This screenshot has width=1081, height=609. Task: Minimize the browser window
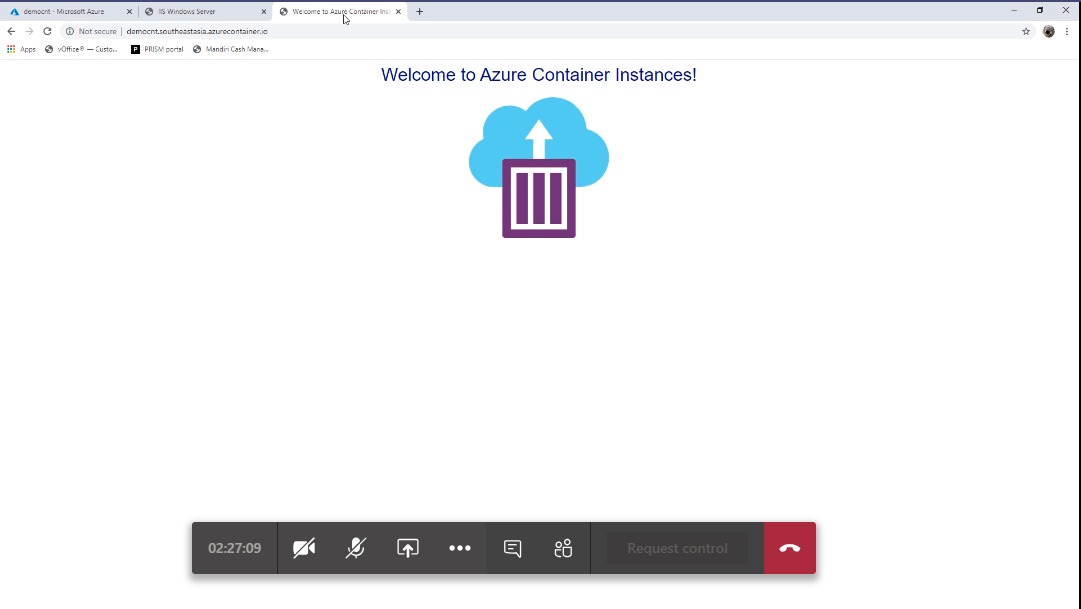pos(1014,10)
